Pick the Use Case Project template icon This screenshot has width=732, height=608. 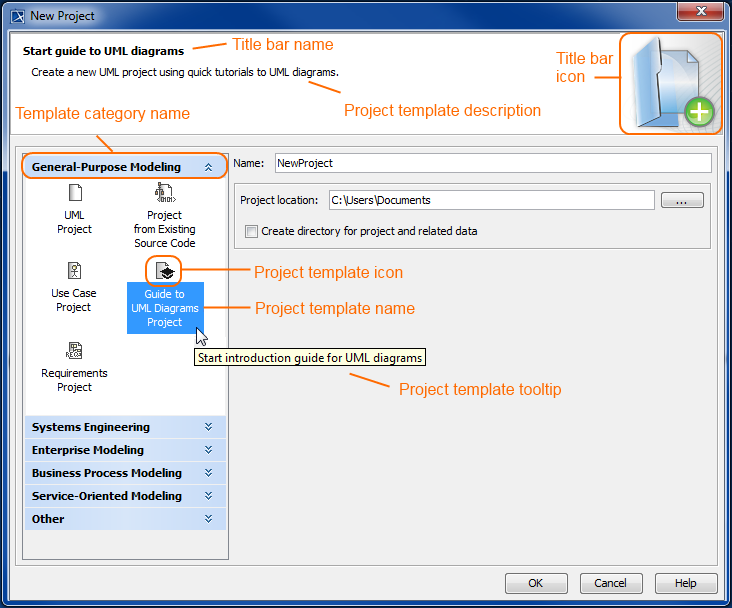(74, 270)
